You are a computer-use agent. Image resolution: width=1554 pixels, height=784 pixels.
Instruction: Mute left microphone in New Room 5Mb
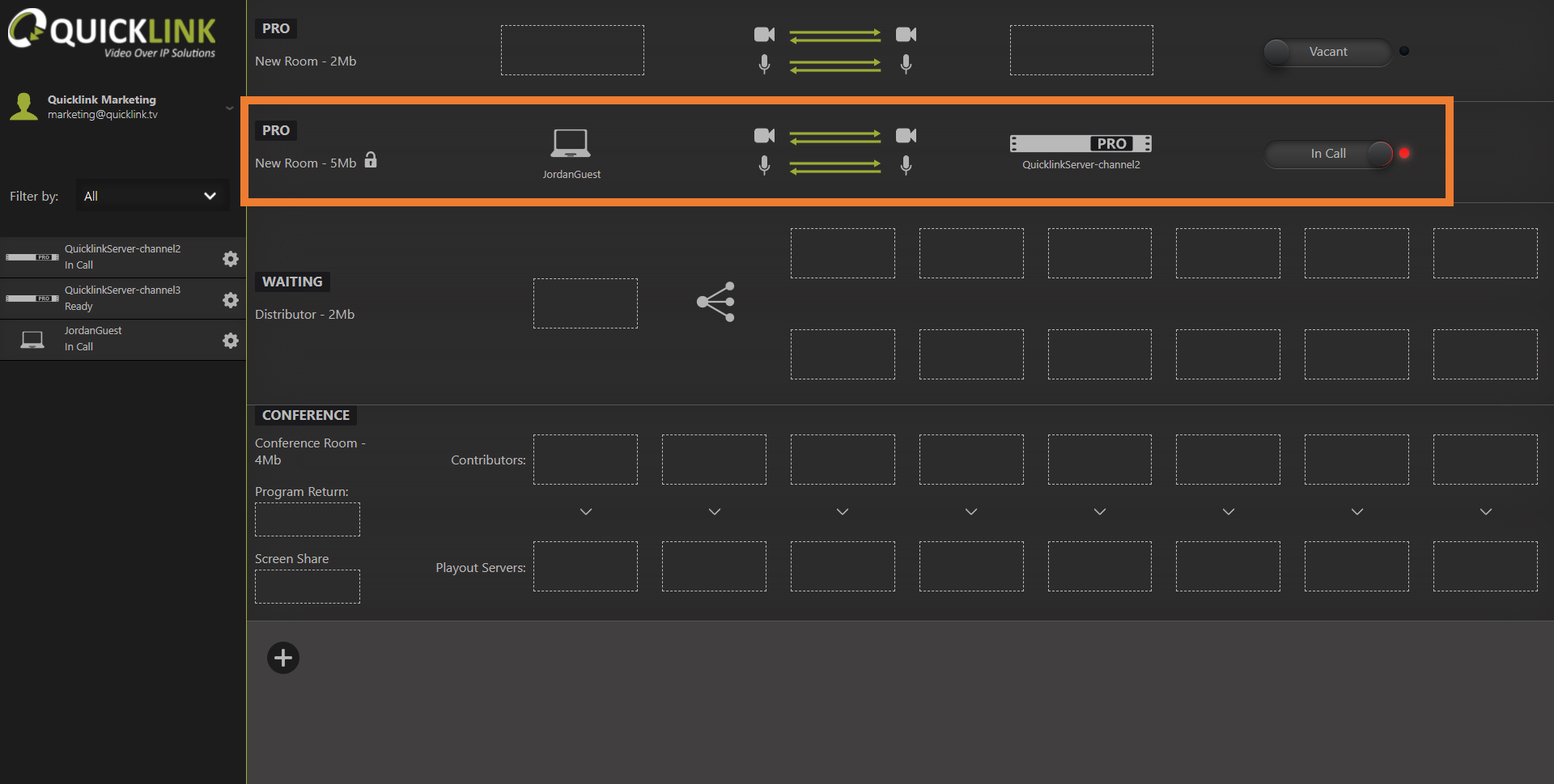(764, 165)
